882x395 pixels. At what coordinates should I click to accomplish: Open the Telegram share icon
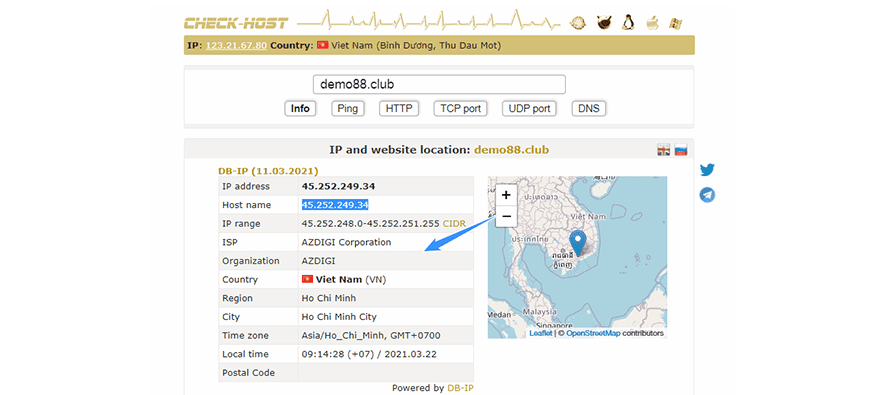point(707,195)
